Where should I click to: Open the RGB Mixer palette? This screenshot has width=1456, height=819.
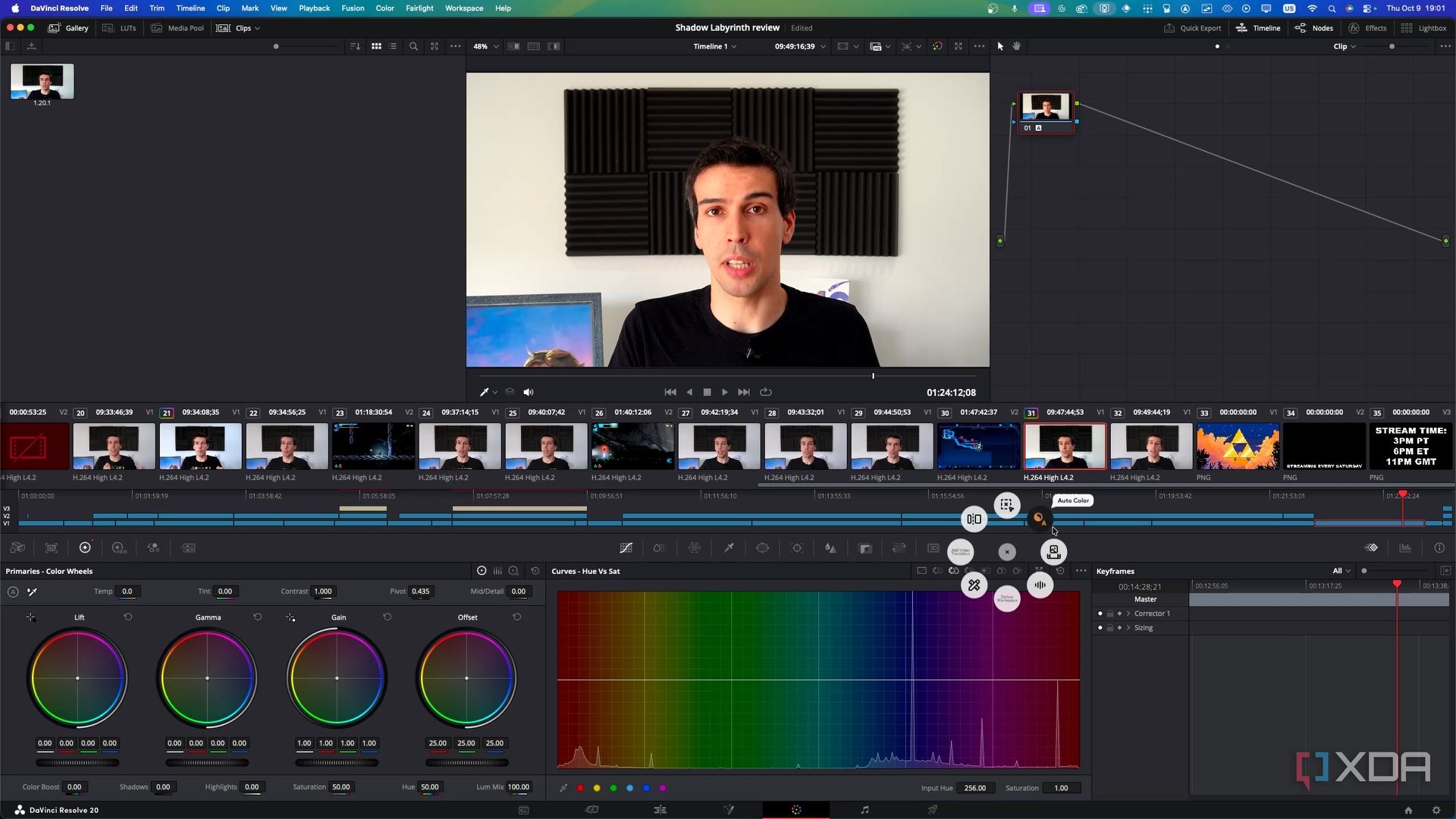(x=153, y=548)
